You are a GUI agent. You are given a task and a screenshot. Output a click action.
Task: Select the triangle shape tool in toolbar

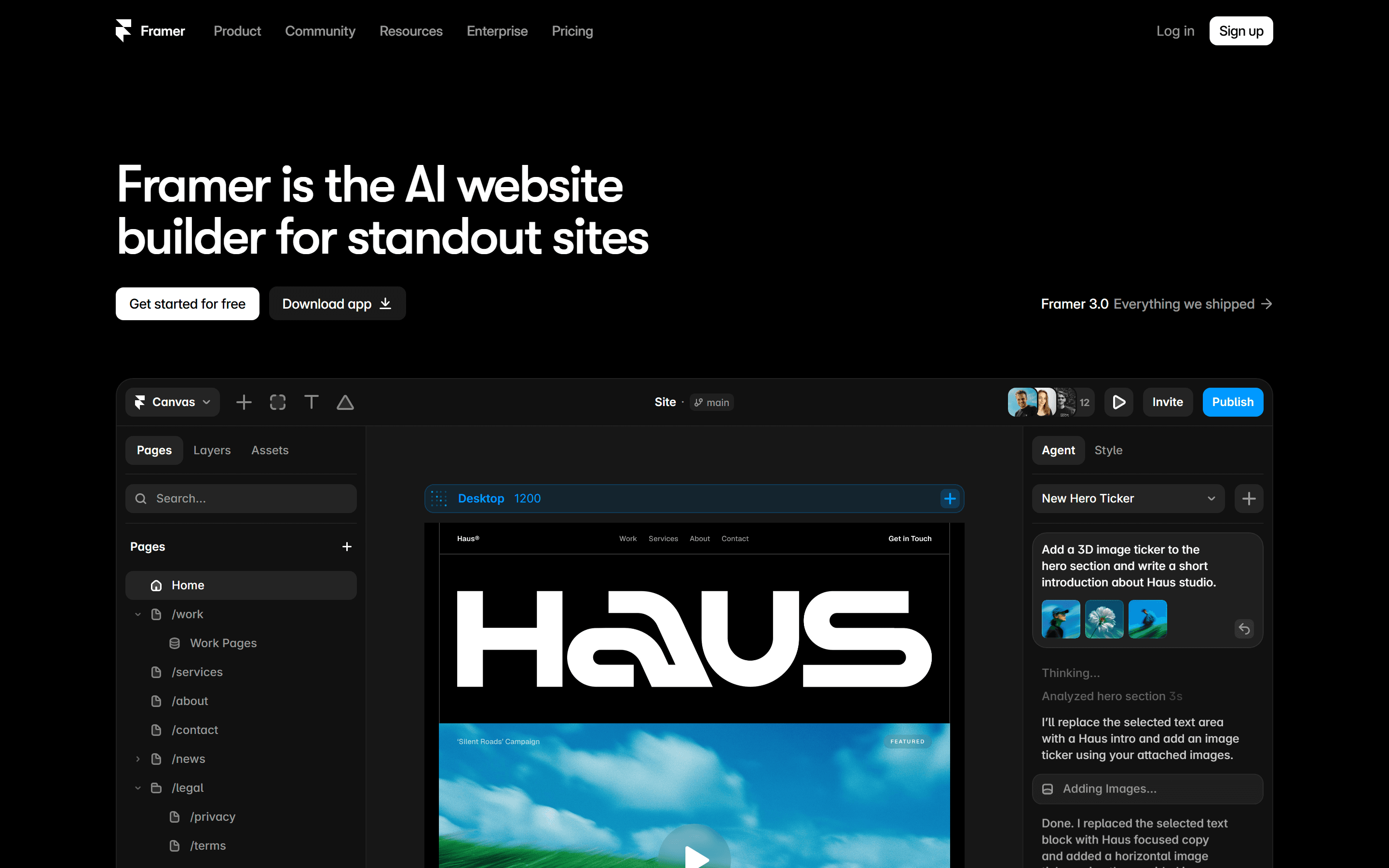click(x=345, y=403)
